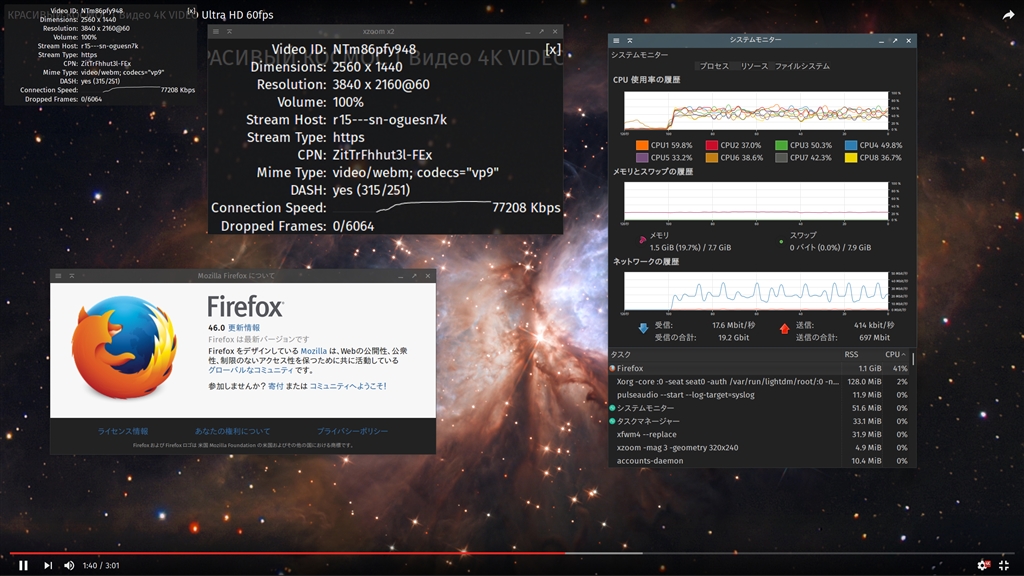1024x576 pixels.
Task: Select the Firefox process row in the task list
Action: [x=759, y=368]
